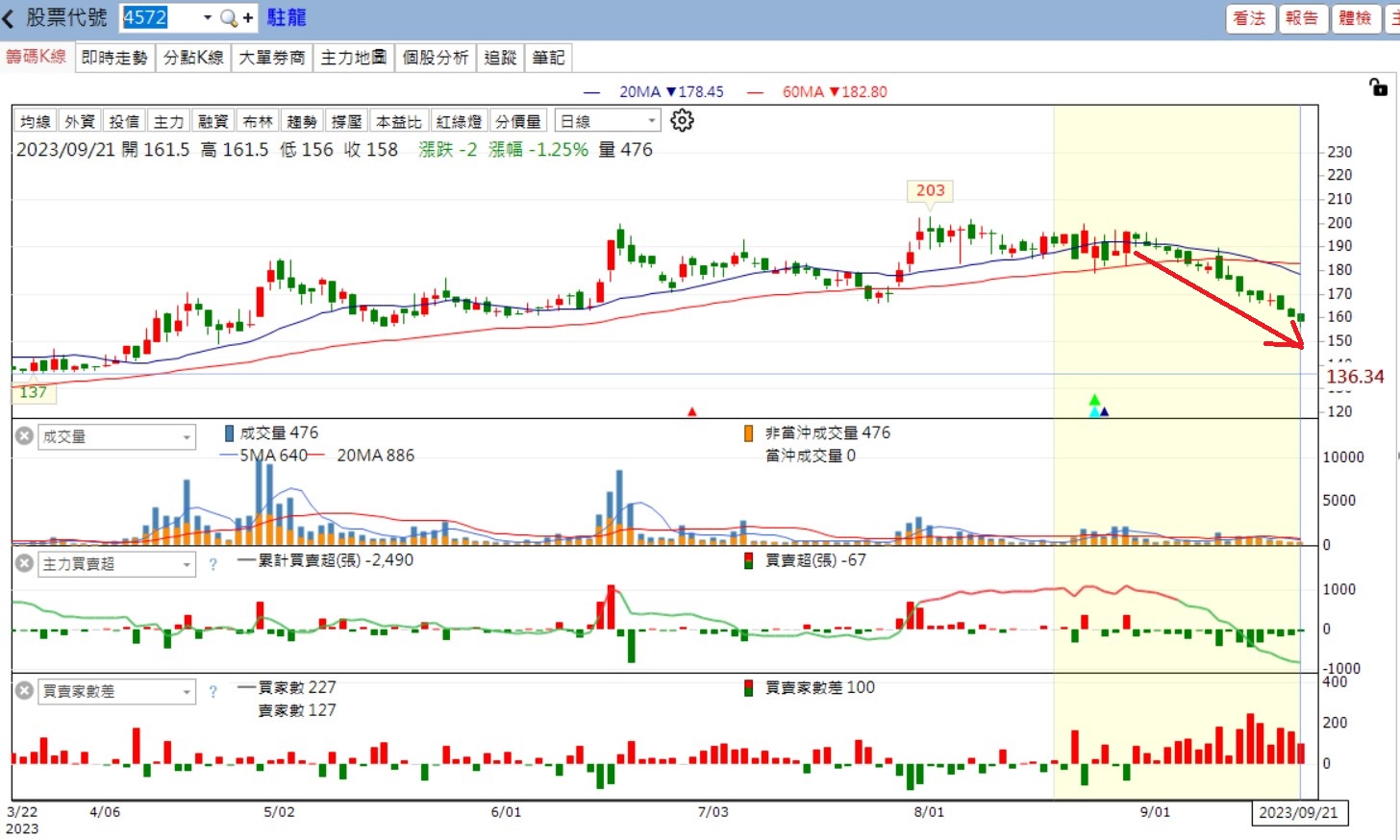Close the 成交量 indicator panel

pyautogui.click(x=25, y=436)
